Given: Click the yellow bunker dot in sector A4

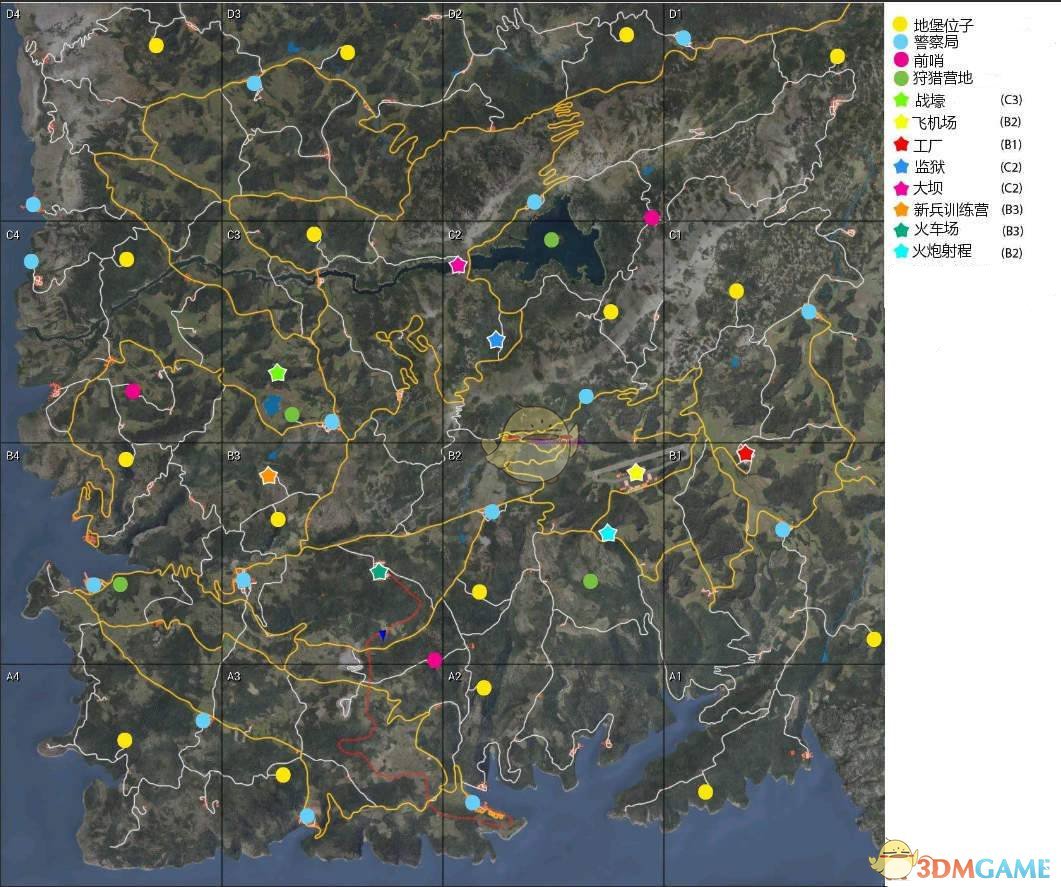Looking at the screenshot, I should [125, 740].
